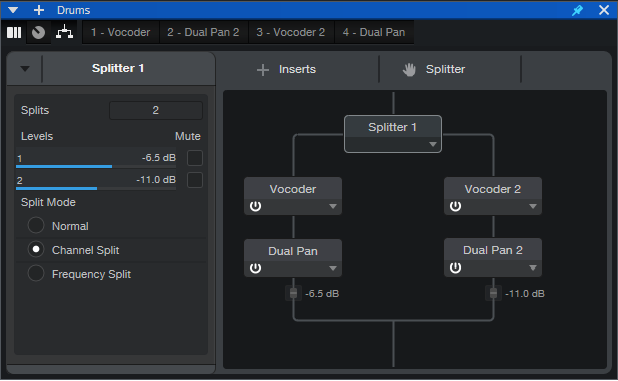Open the Vocoder node dropdown arrow
This screenshot has width=618, height=381.
pyautogui.click(x=333, y=206)
